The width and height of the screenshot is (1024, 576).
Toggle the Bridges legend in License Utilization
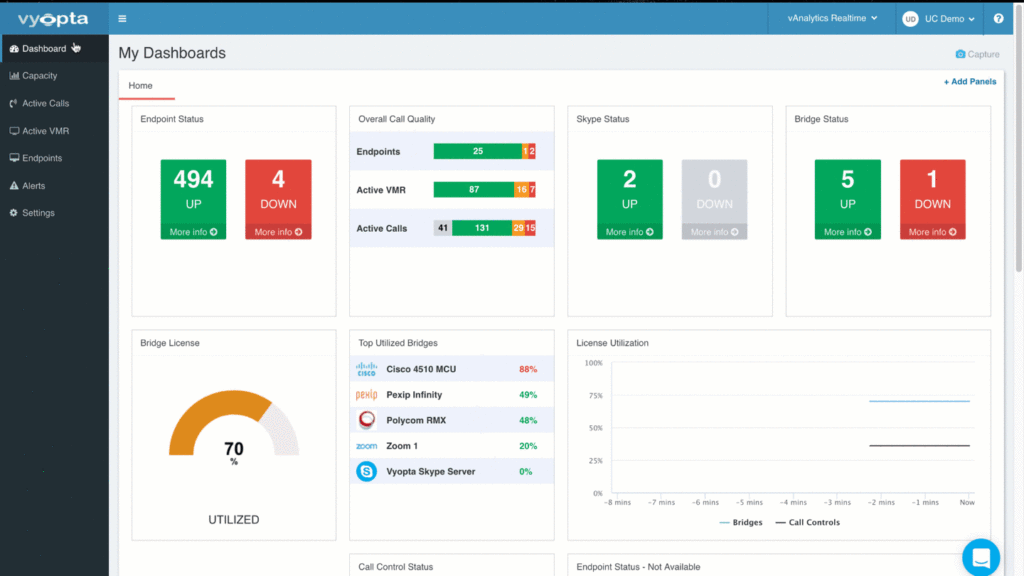coord(741,522)
